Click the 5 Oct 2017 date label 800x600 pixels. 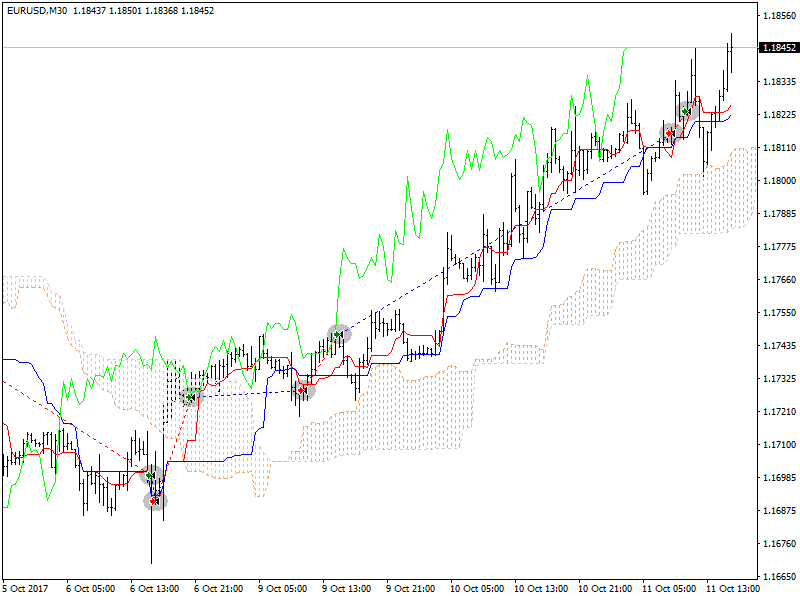click(x=27, y=589)
